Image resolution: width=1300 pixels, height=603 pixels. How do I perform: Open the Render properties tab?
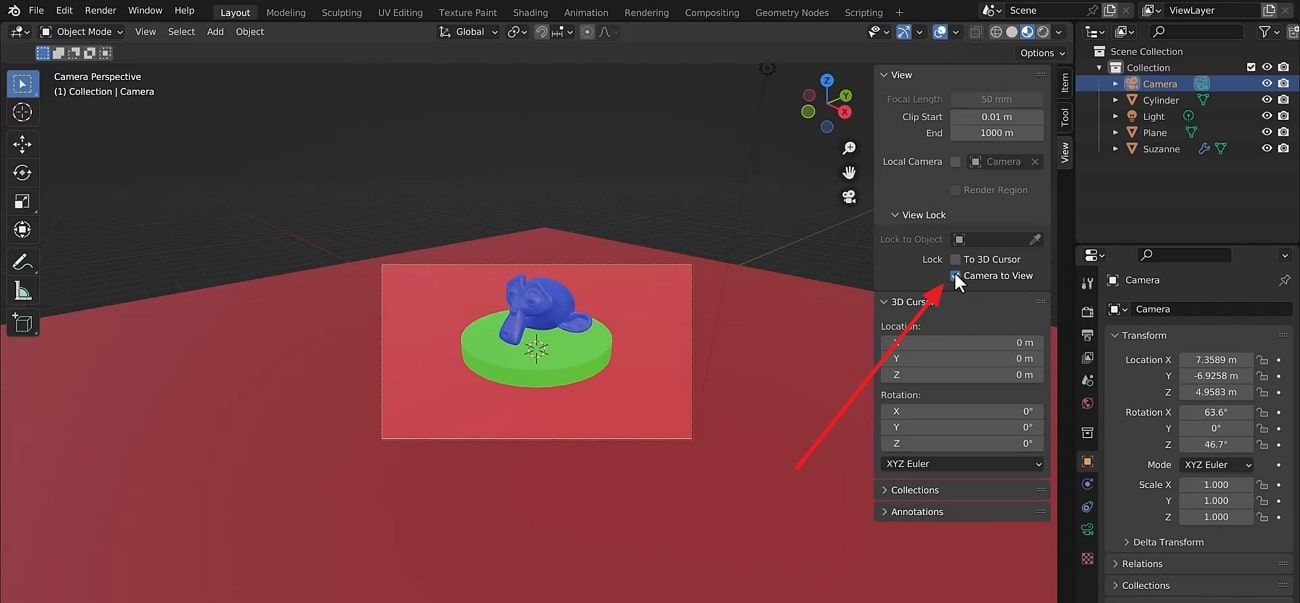pyautogui.click(x=1087, y=311)
